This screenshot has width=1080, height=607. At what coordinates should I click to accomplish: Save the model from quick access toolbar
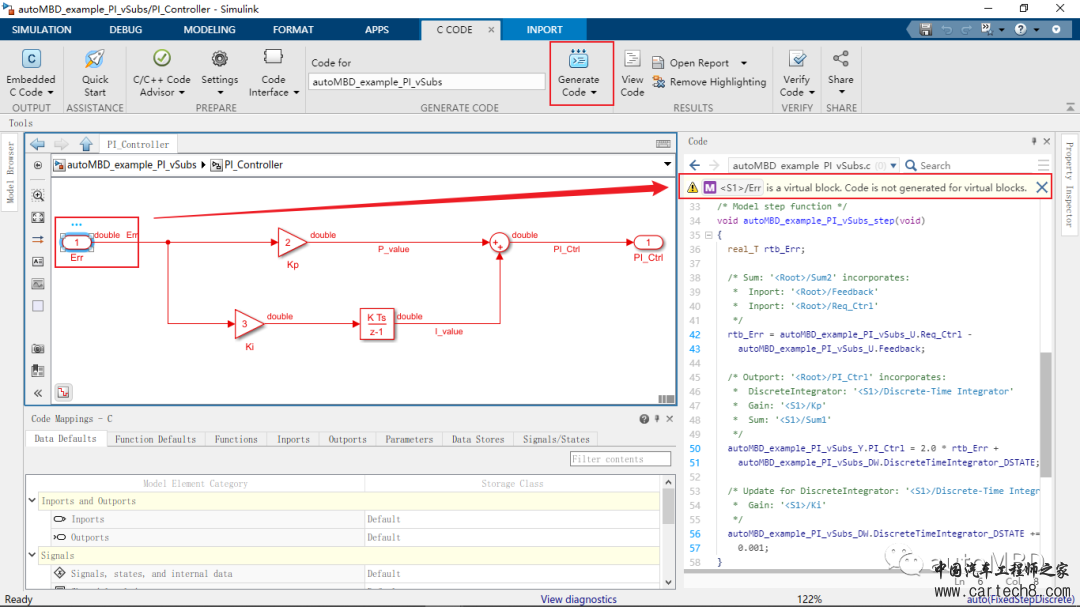pyautogui.click(x=926, y=30)
